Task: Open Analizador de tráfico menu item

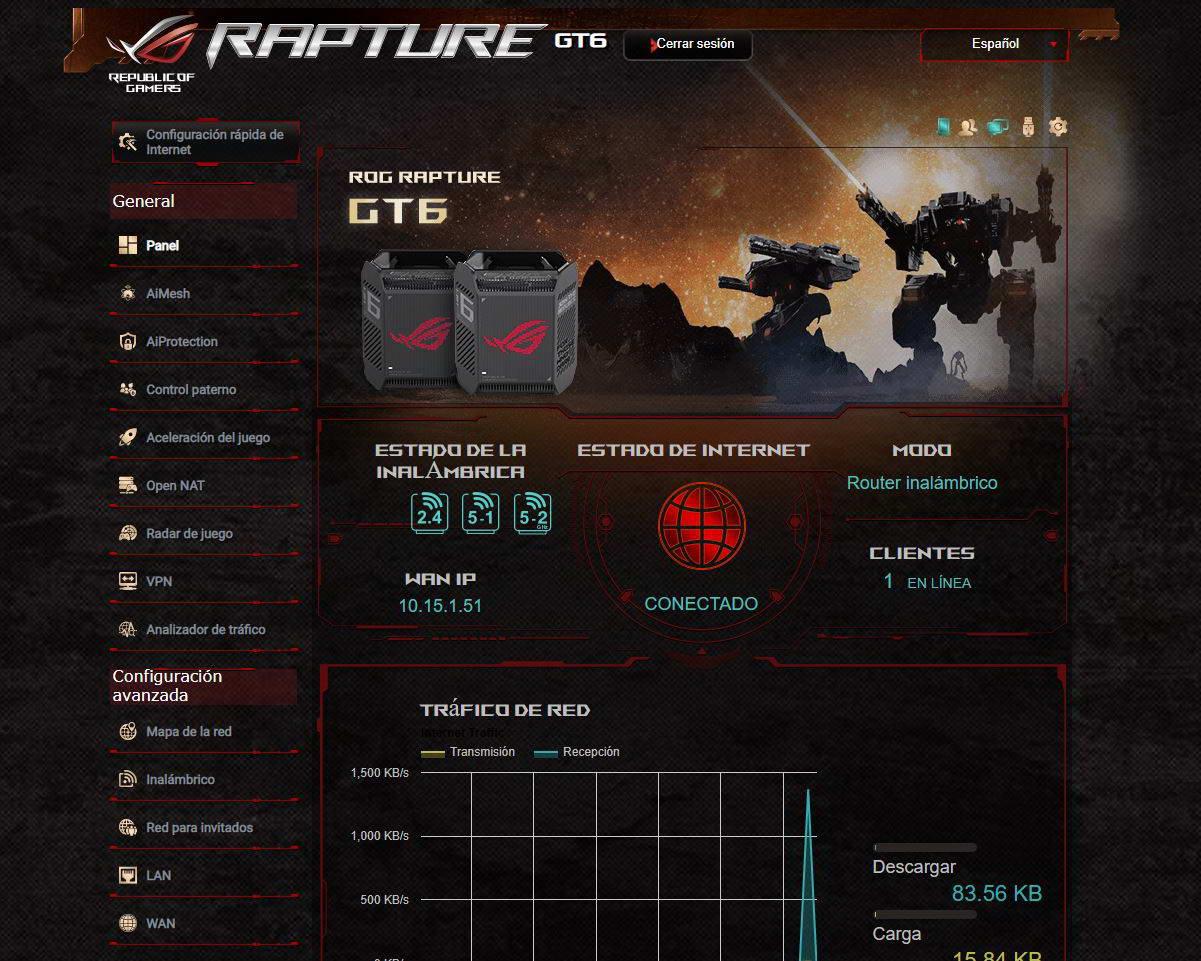Action: point(204,629)
